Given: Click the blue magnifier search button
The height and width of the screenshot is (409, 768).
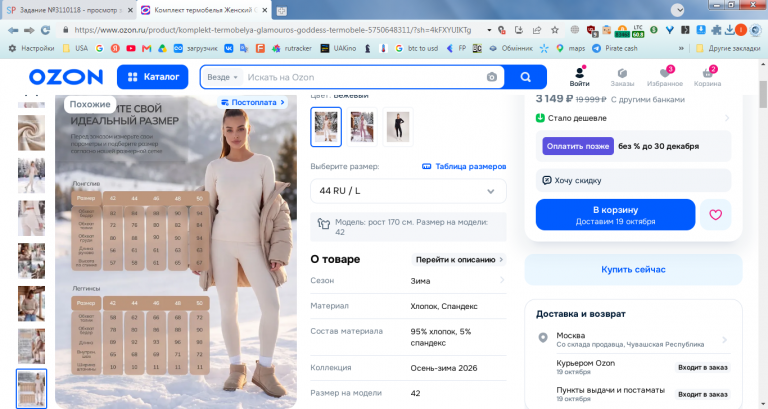Looking at the screenshot, I should pyautogui.click(x=526, y=77).
